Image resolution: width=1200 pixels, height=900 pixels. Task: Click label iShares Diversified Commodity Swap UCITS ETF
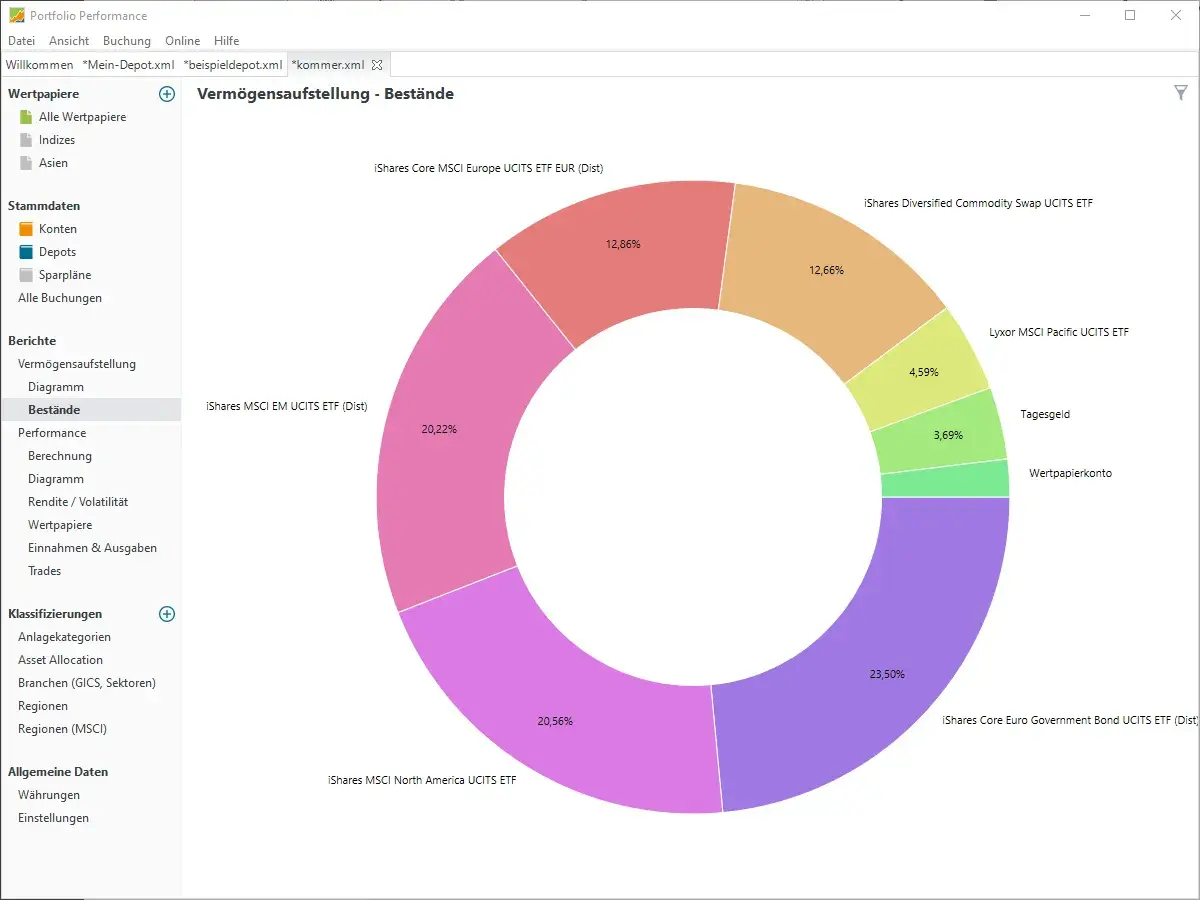tap(978, 203)
